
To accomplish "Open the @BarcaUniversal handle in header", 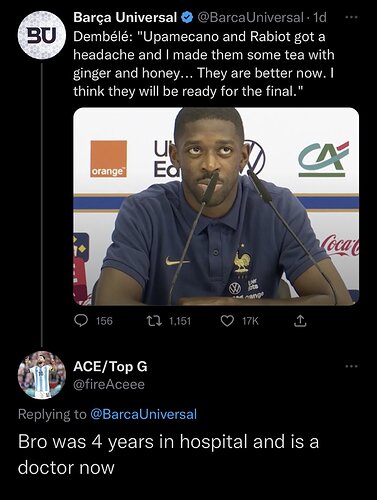I will point(250,17).
